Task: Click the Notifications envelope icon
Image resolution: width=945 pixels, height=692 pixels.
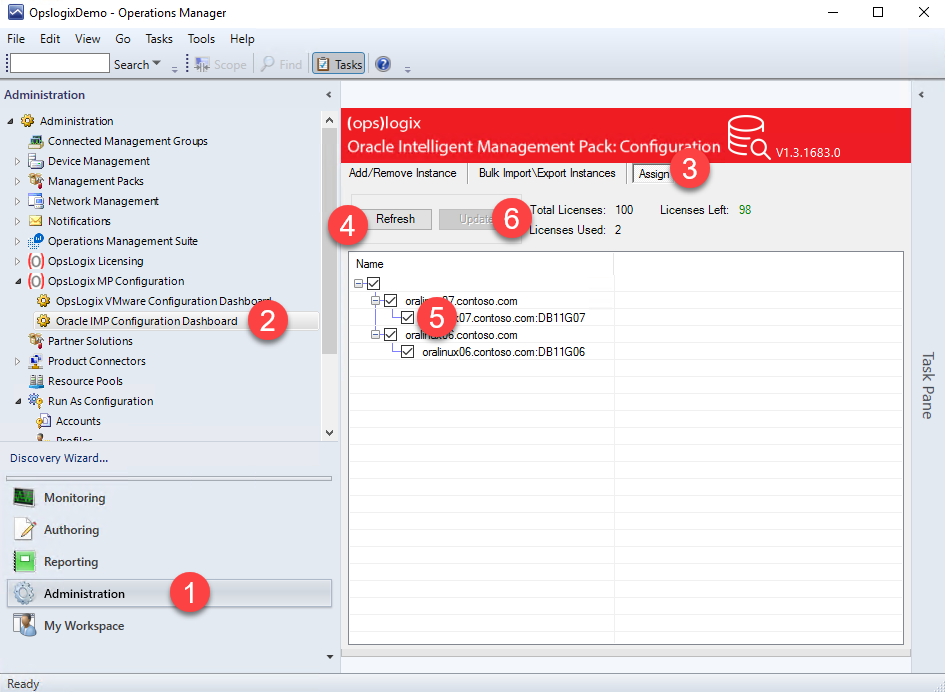Action: click(36, 221)
